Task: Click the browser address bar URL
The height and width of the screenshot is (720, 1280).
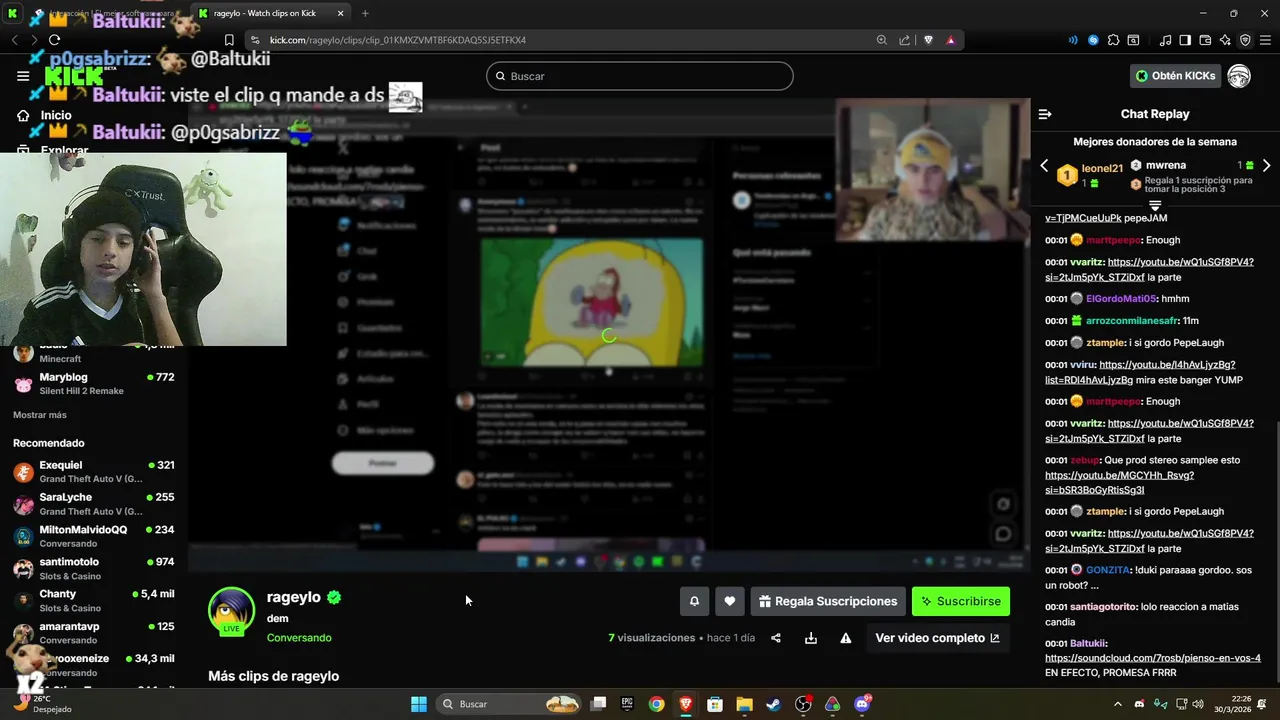Action: tap(398, 40)
